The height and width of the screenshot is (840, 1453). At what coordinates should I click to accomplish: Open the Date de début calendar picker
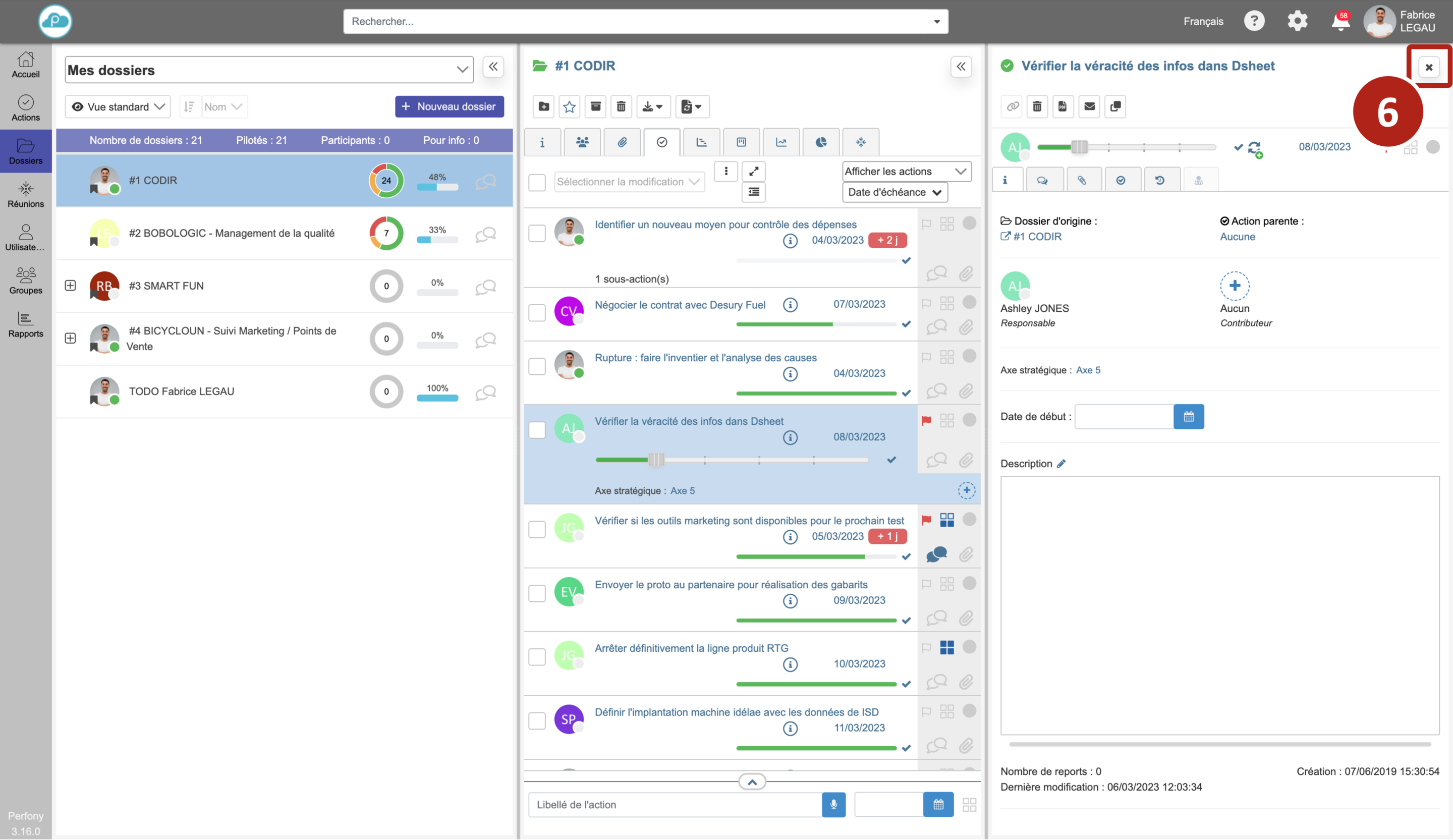[x=1188, y=416]
